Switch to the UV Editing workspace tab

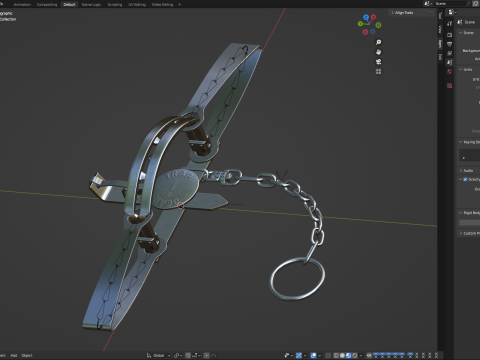(x=137, y=5)
